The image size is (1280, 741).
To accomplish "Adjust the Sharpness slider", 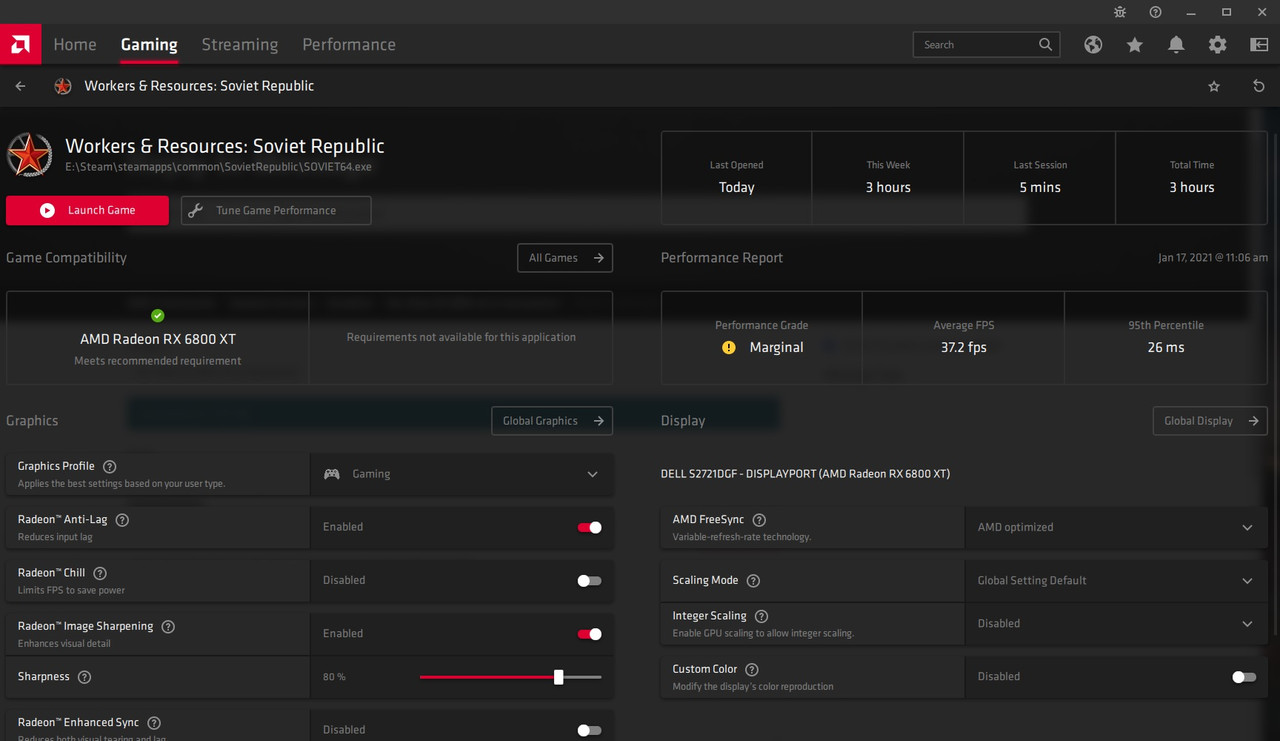I will (x=558, y=677).
